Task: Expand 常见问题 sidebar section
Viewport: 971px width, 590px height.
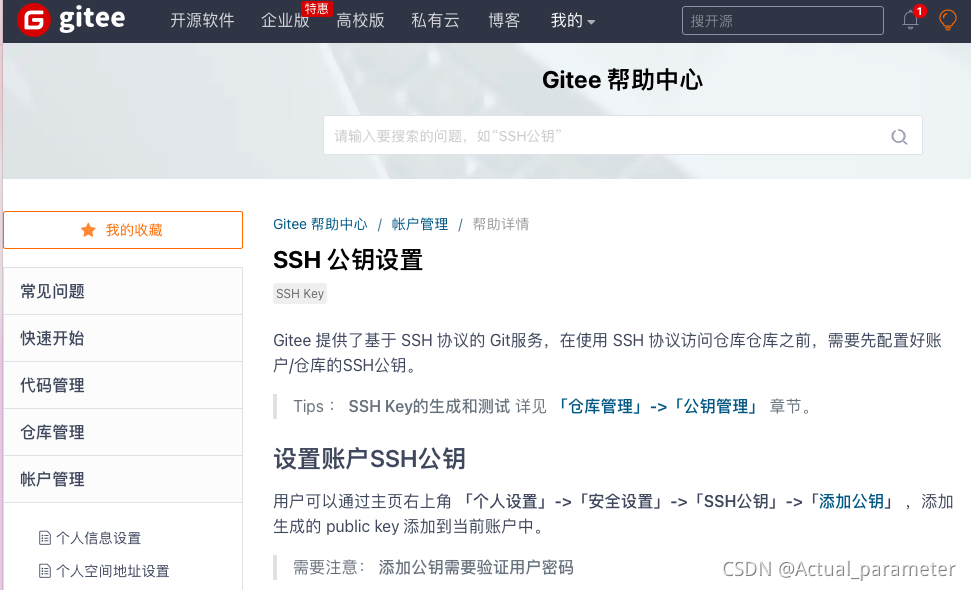Action: [123, 291]
